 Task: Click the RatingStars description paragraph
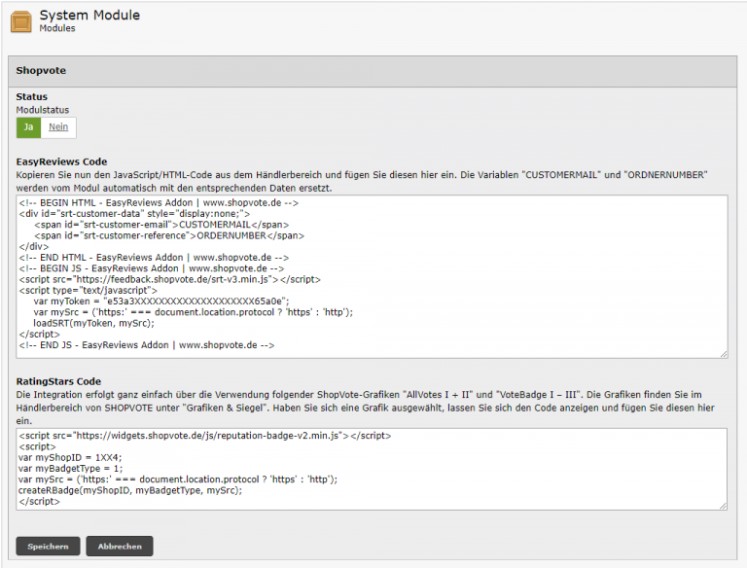point(365,408)
